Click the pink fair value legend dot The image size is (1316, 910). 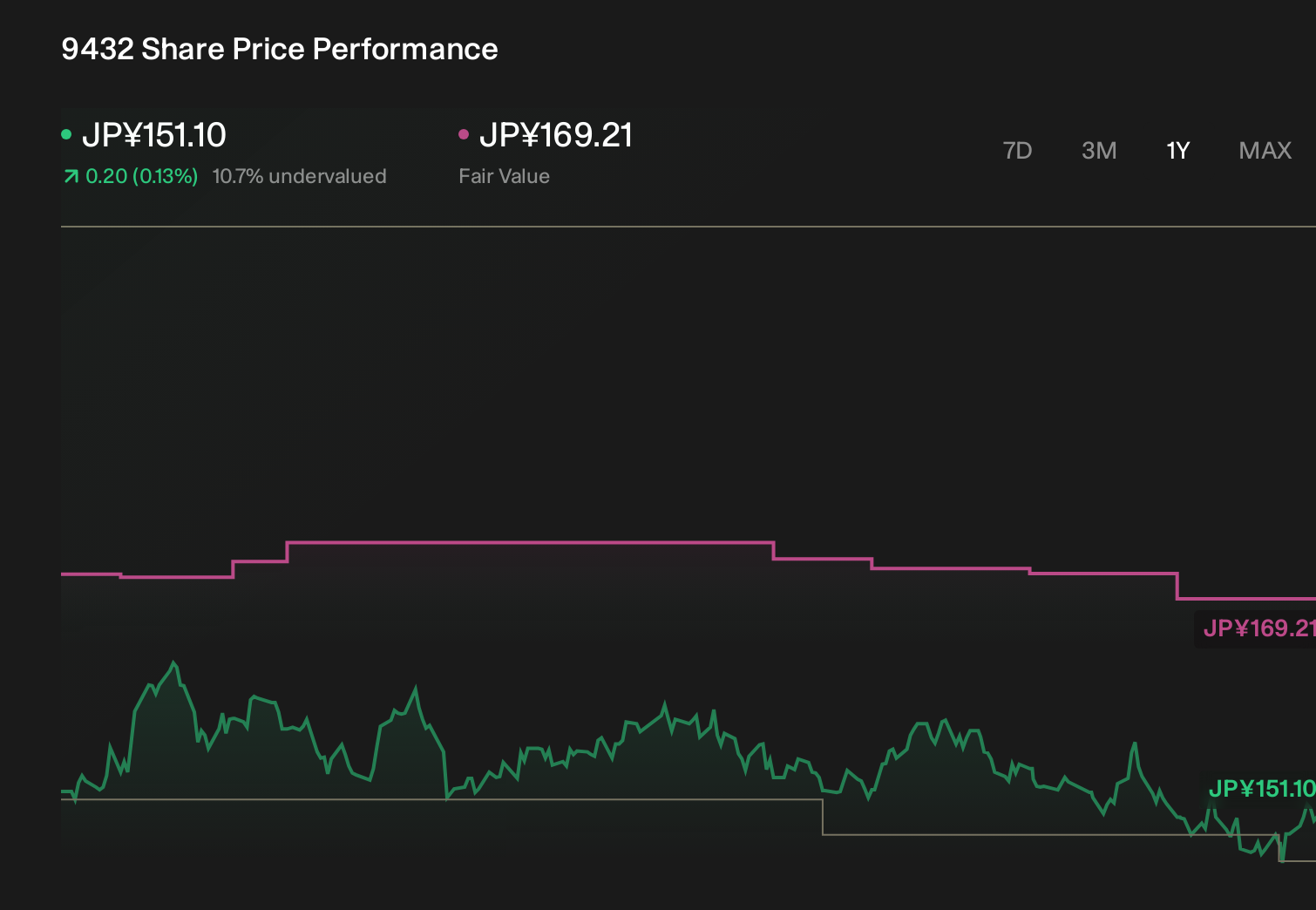tap(464, 134)
